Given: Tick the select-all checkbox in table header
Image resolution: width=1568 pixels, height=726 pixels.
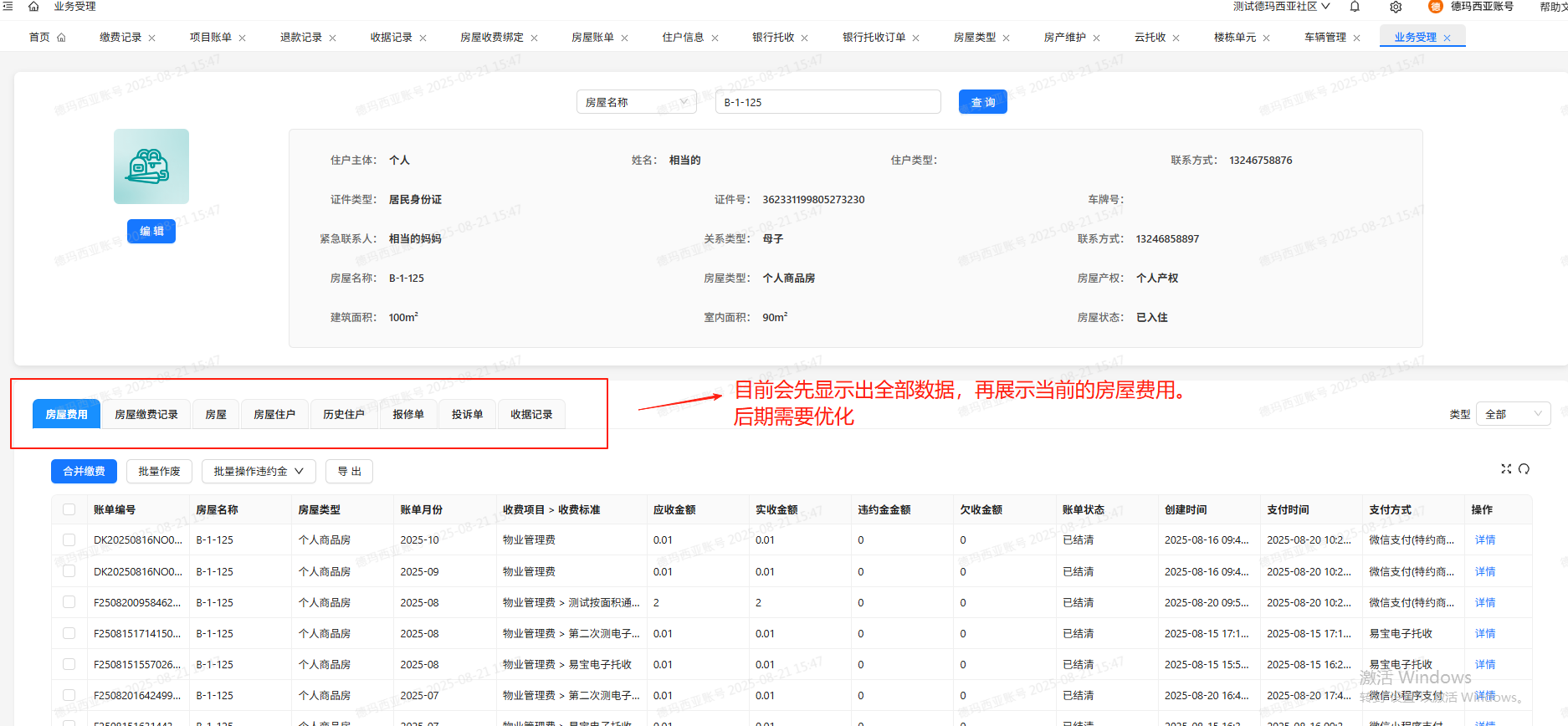Looking at the screenshot, I should tap(69, 509).
